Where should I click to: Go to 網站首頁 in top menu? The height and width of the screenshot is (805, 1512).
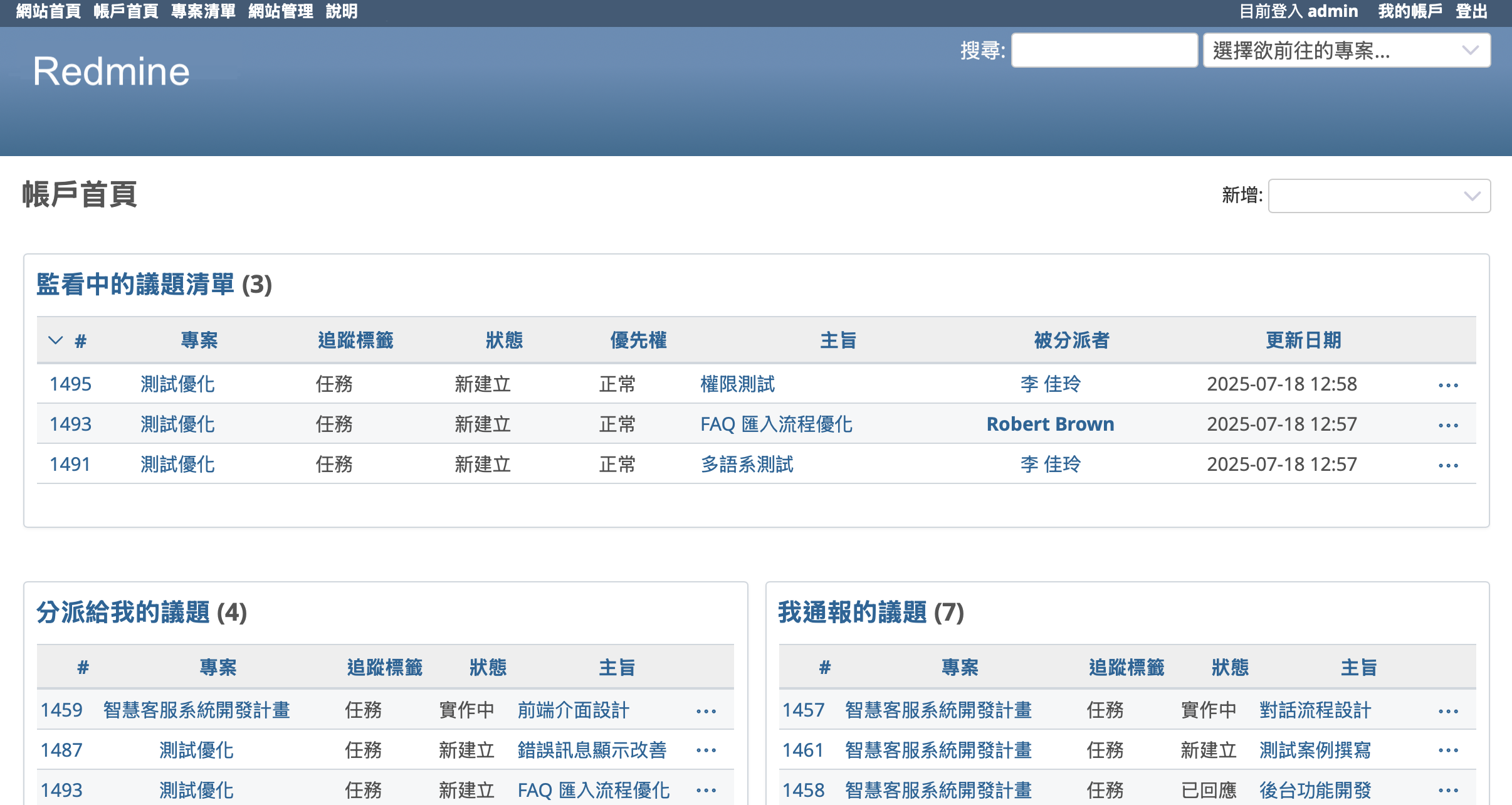[48, 11]
